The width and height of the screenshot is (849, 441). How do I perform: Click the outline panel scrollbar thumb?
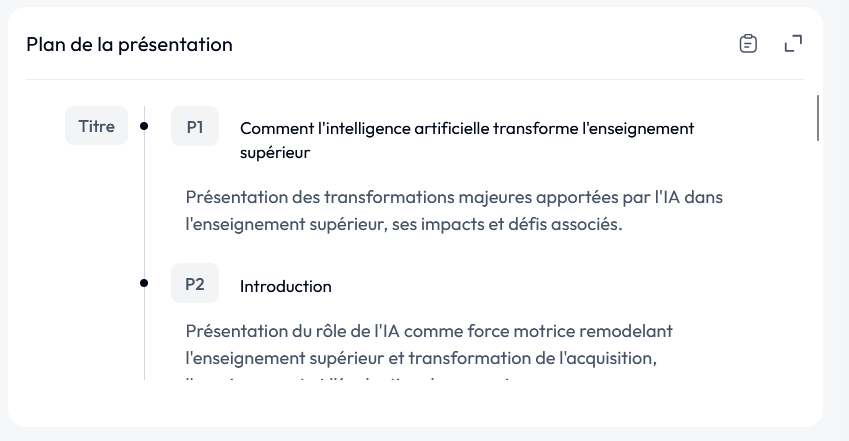[x=817, y=118]
